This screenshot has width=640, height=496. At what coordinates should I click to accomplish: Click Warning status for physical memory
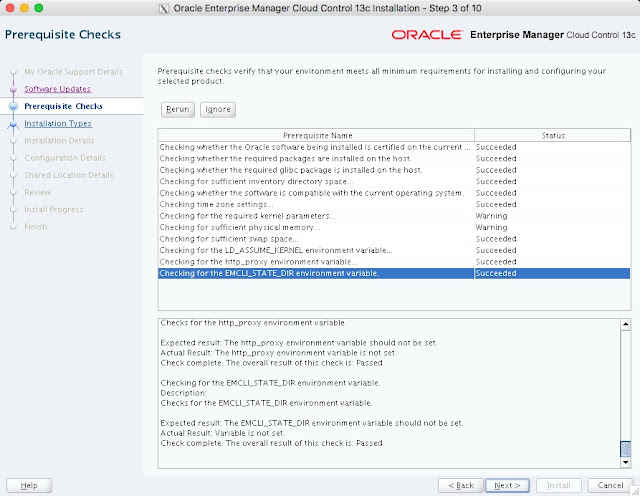(x=491, y=227)
